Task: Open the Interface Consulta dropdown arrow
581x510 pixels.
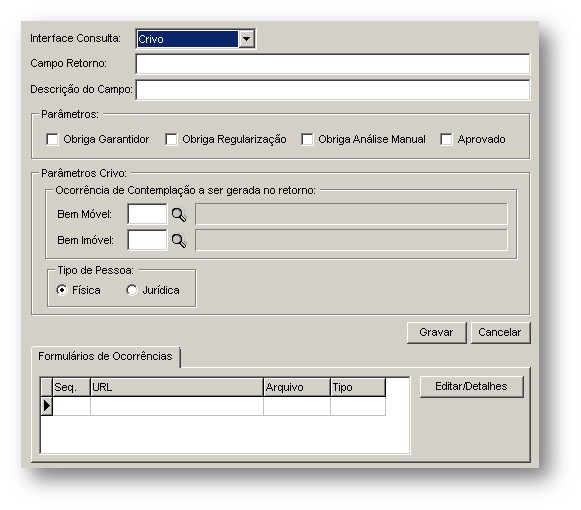Action: click(246, 39)
